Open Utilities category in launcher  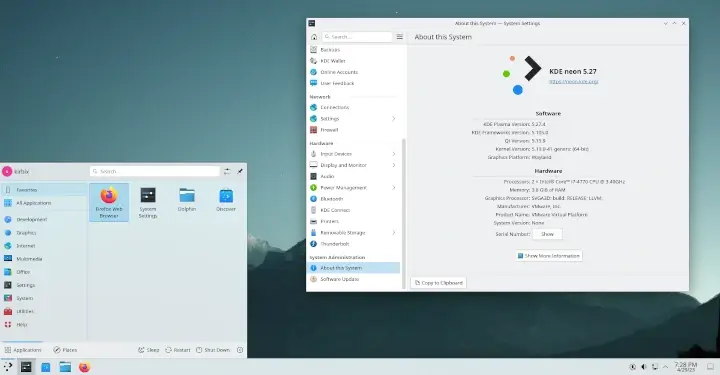pos(44,311)
